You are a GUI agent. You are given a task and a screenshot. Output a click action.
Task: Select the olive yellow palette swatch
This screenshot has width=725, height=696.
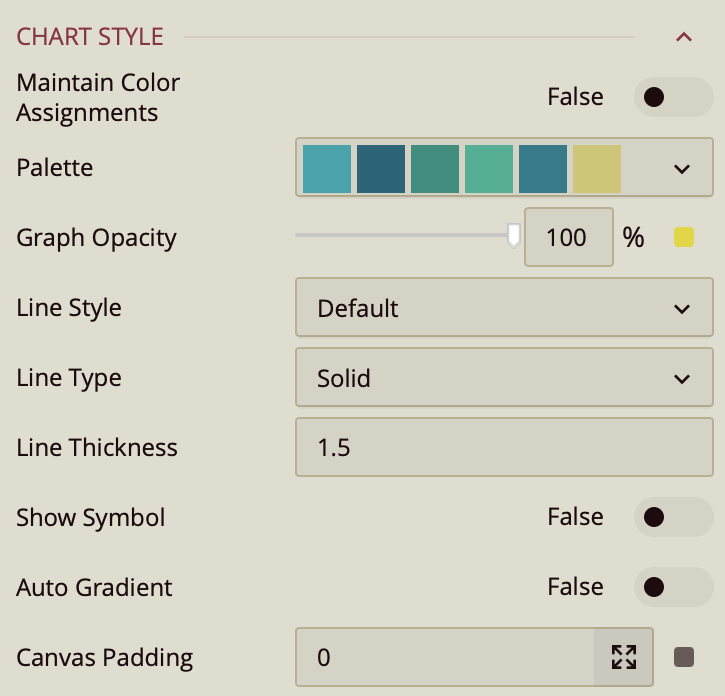tap(597, 168)
